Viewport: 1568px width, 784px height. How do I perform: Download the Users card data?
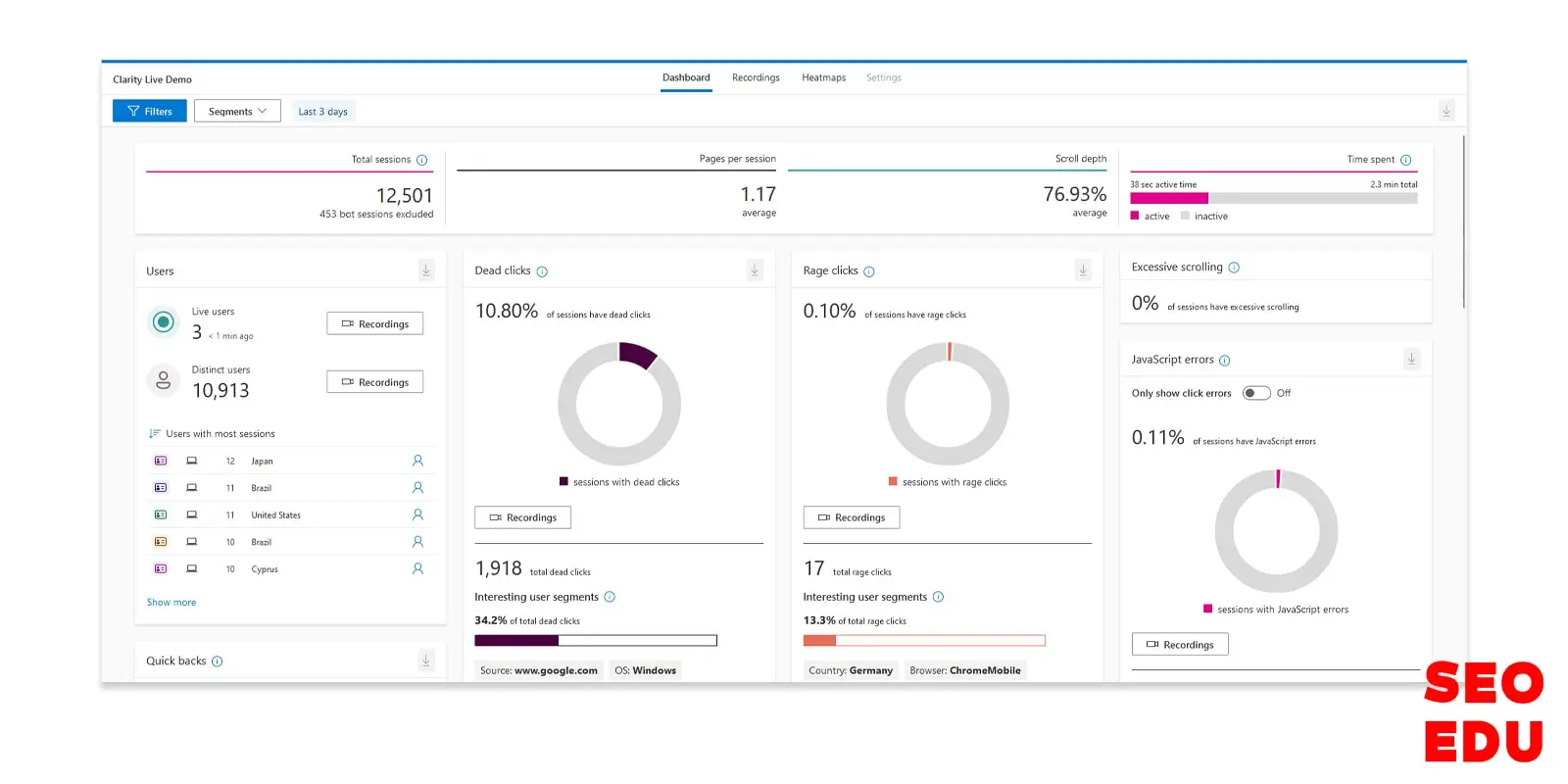[426, 270]
